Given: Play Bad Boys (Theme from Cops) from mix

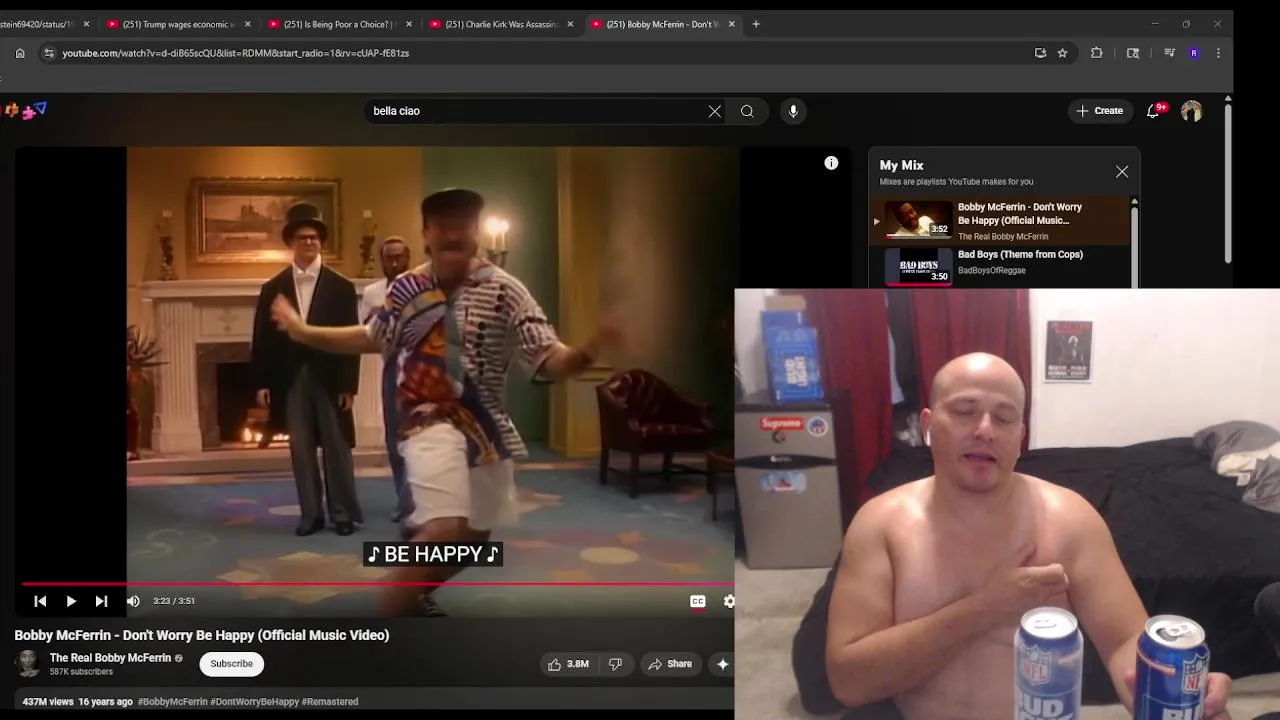Looking at the screenshot, I should [1000, 265].
